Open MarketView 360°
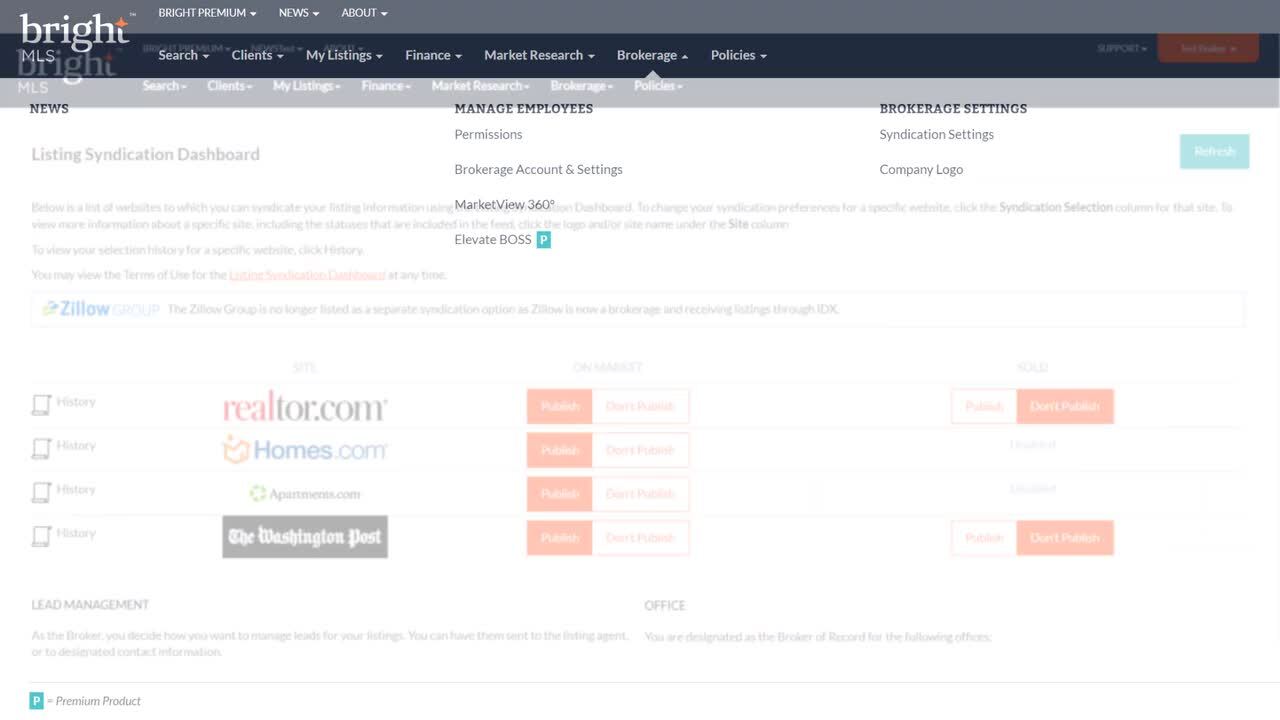The image size is (1280, 720). click(504, 204)
